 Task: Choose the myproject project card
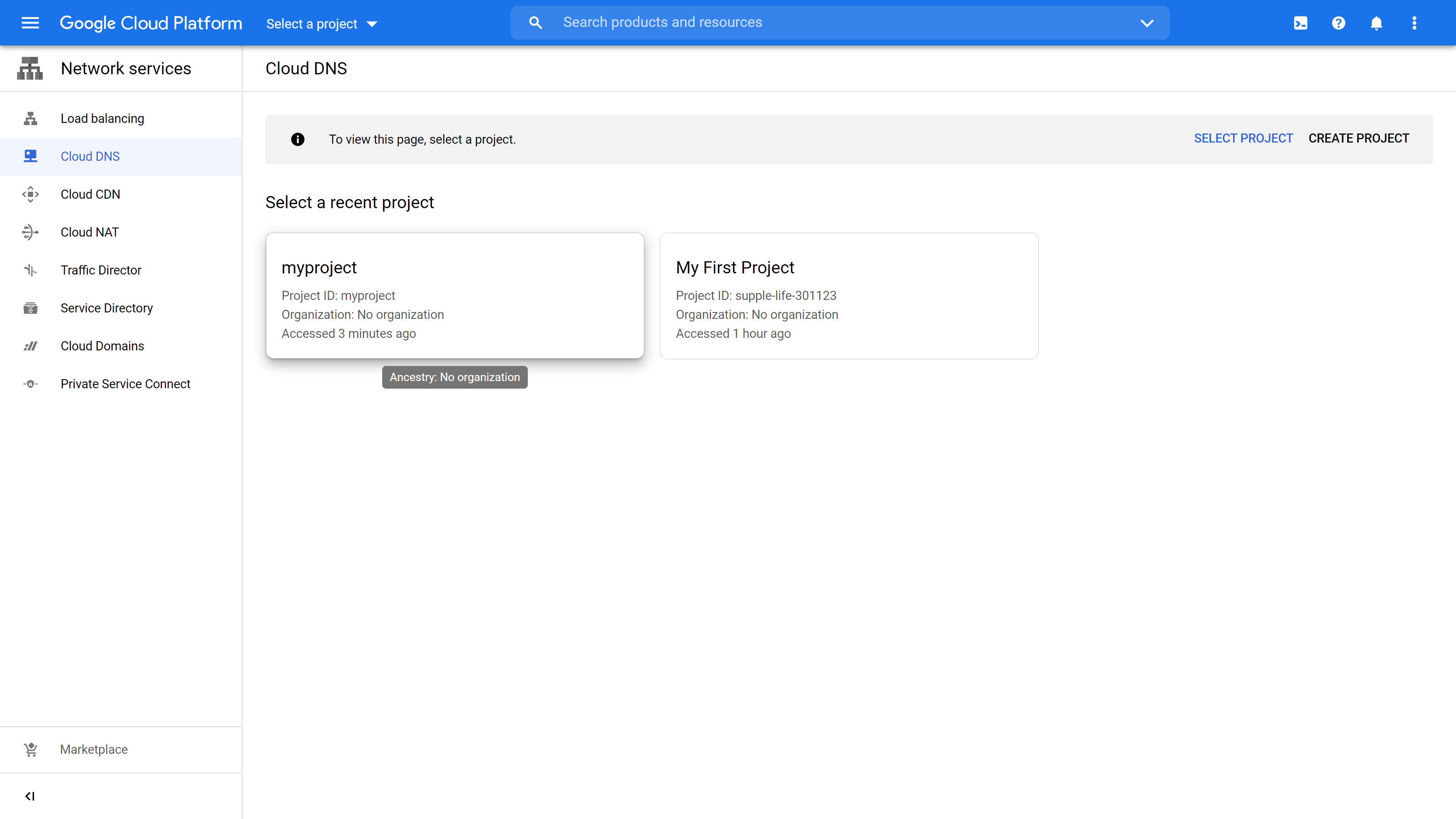point(455,296)
